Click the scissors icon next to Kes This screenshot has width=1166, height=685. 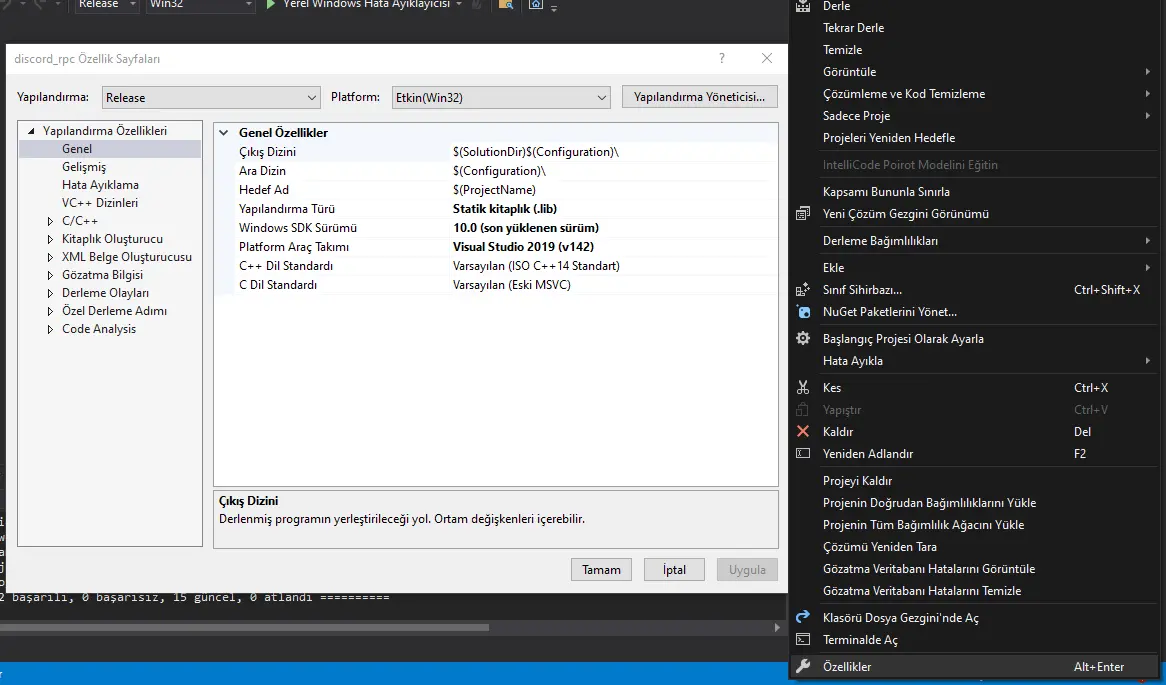tap(803, 388)
